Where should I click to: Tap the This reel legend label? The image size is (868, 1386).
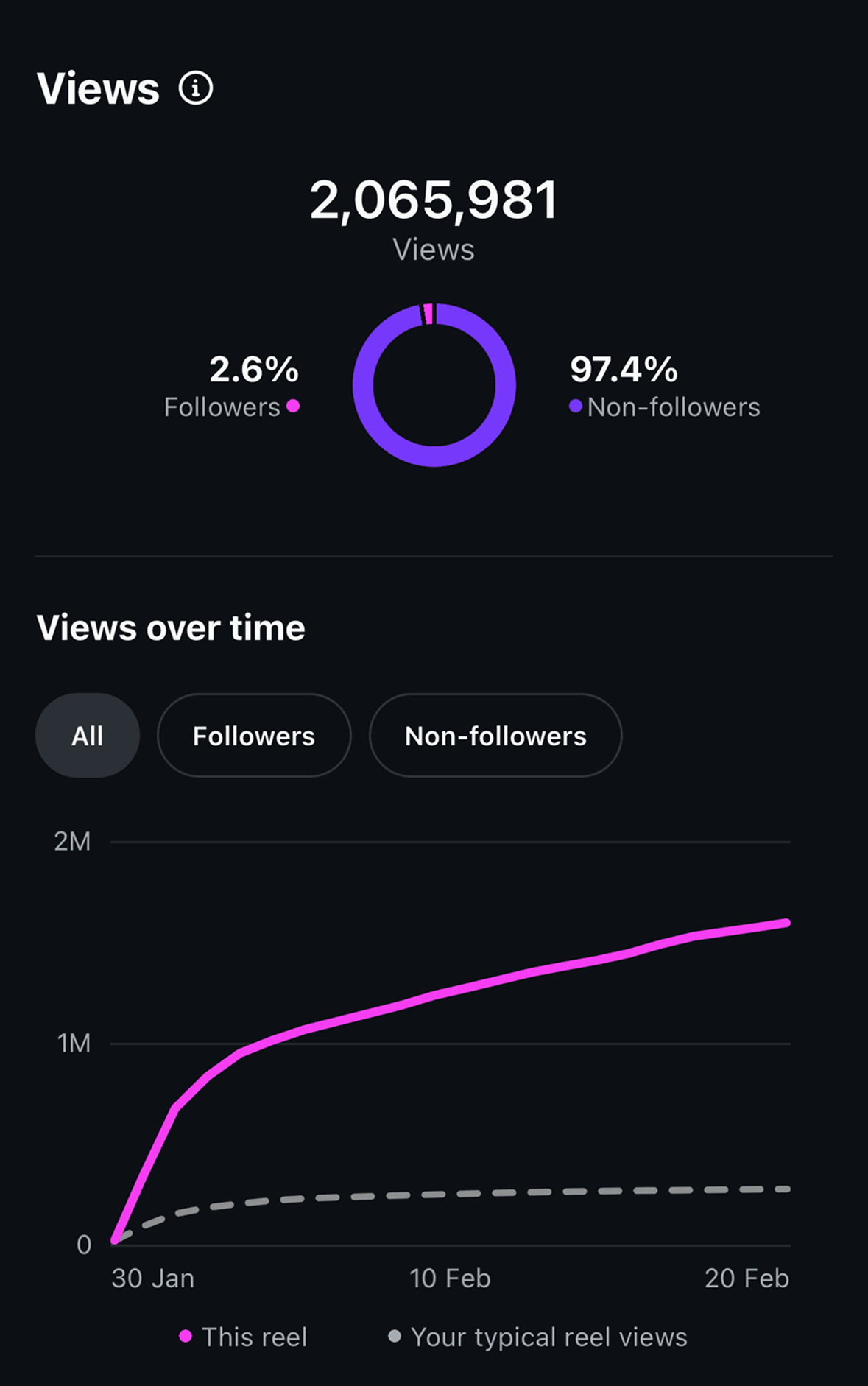click(x=254, y=1337)
